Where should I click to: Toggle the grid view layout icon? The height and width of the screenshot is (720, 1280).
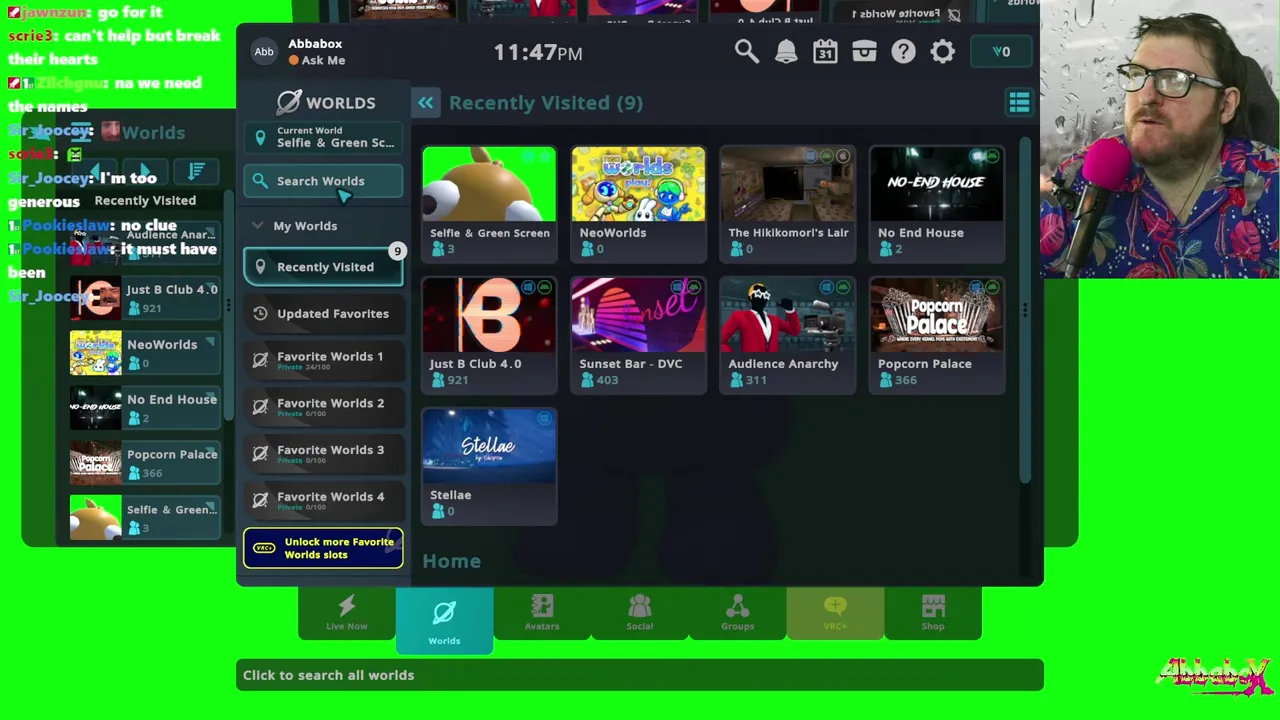click(1019, 102)
